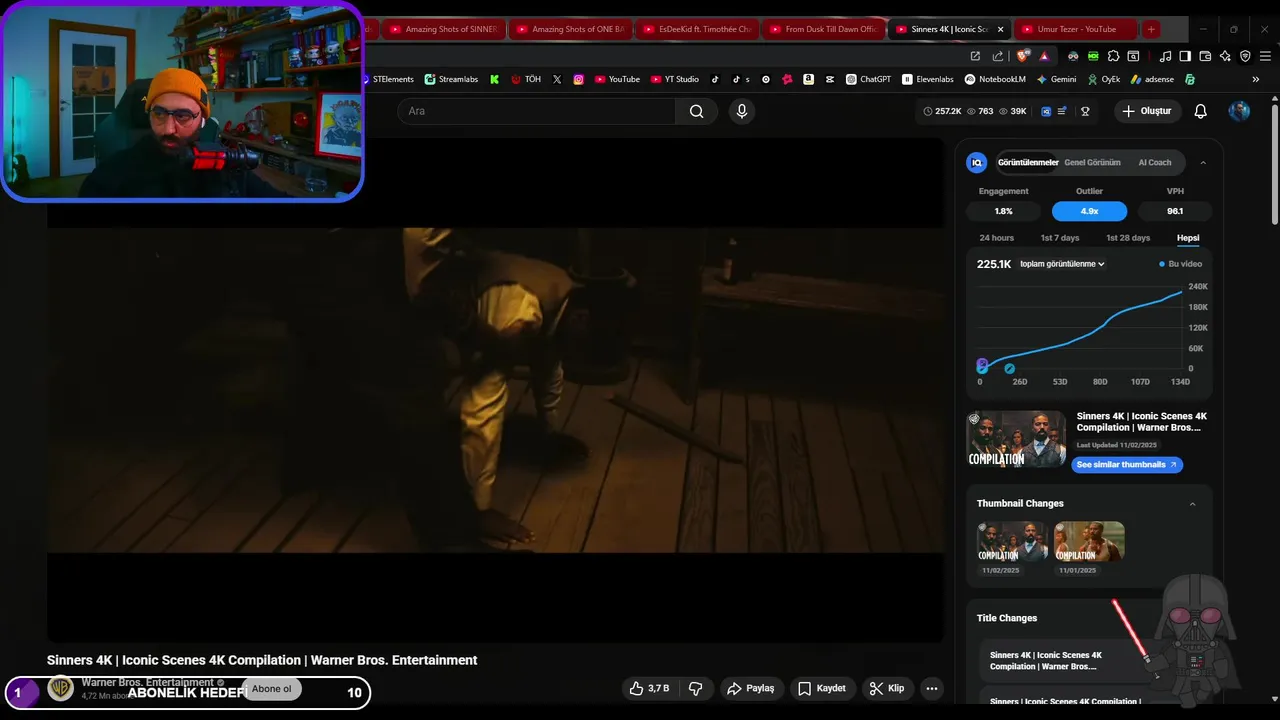Click Warner Bros. channel avatar
The image size is (1280, 720).
(x=61, y=688)
